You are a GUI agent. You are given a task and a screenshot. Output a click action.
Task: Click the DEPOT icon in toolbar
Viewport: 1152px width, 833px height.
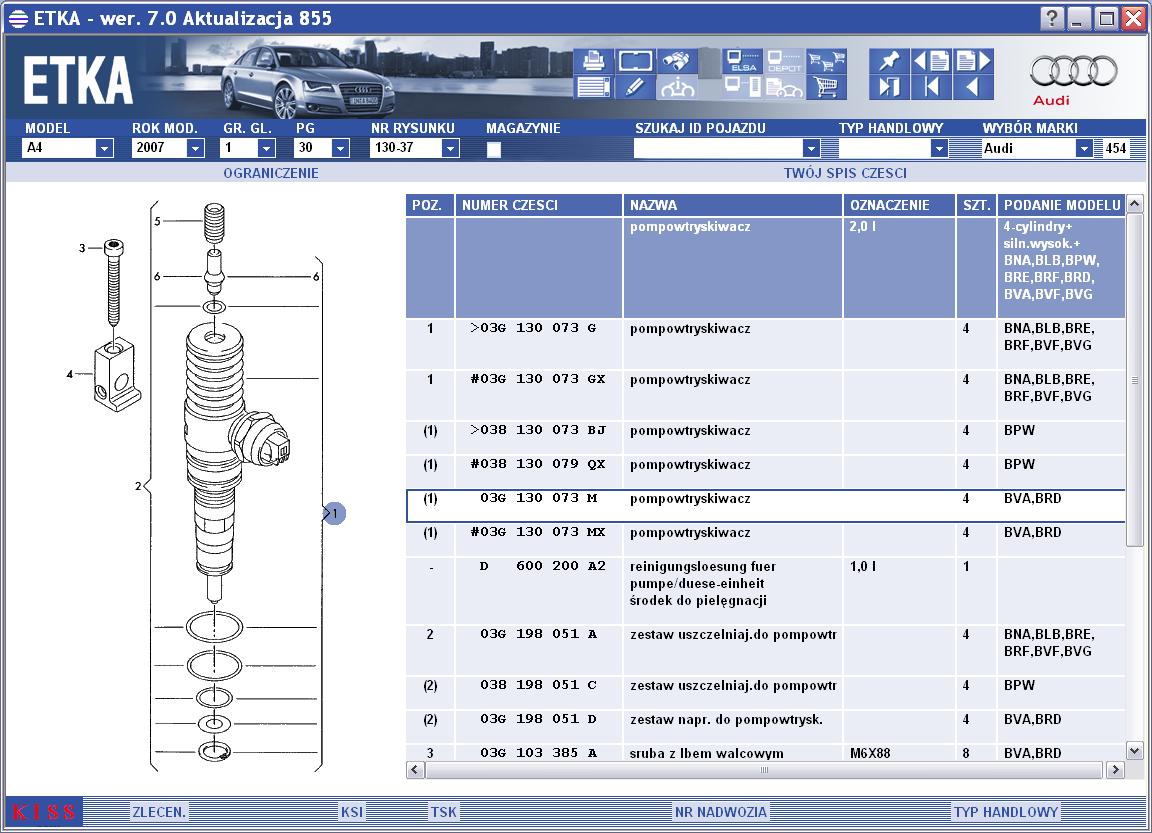click(x=785, y=61)
